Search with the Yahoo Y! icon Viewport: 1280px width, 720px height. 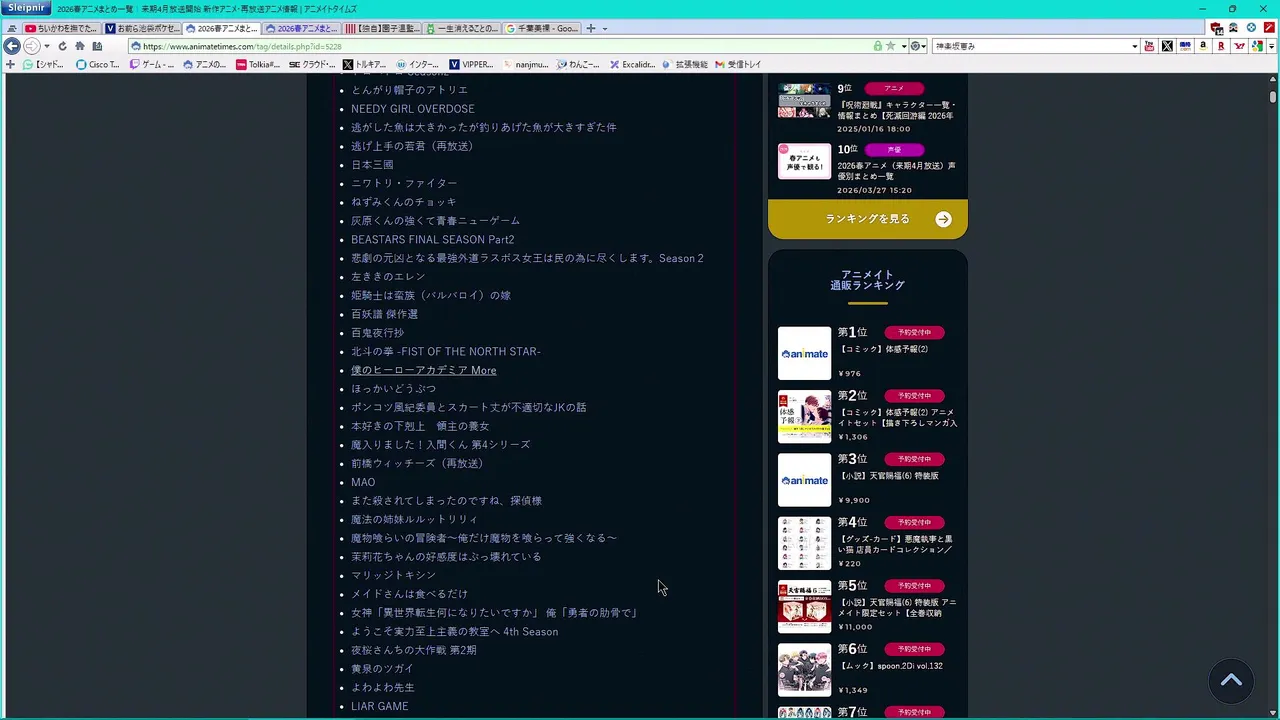click(1239, 46)
